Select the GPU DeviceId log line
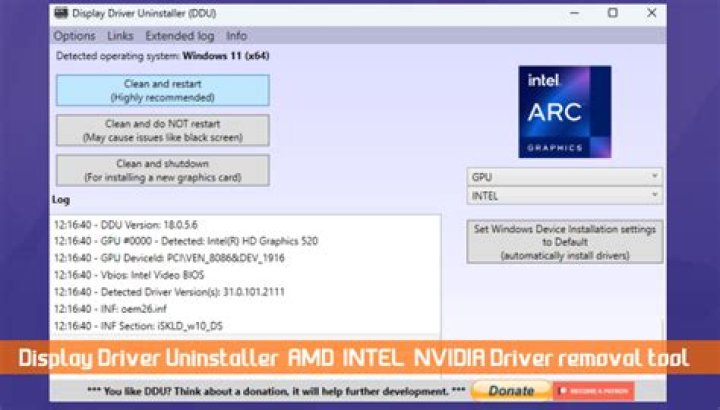This screenshot has width=720, height=410. (x=169, y=258)
